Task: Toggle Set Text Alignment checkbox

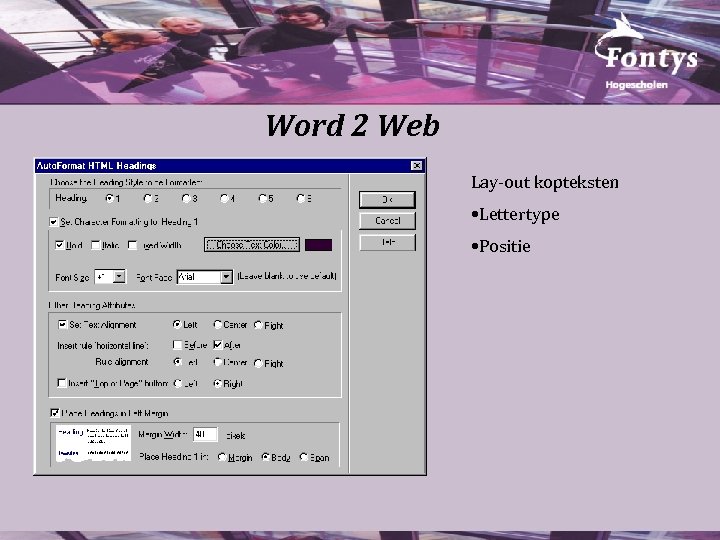Action: pyautogui.click(x=62, y=325)
